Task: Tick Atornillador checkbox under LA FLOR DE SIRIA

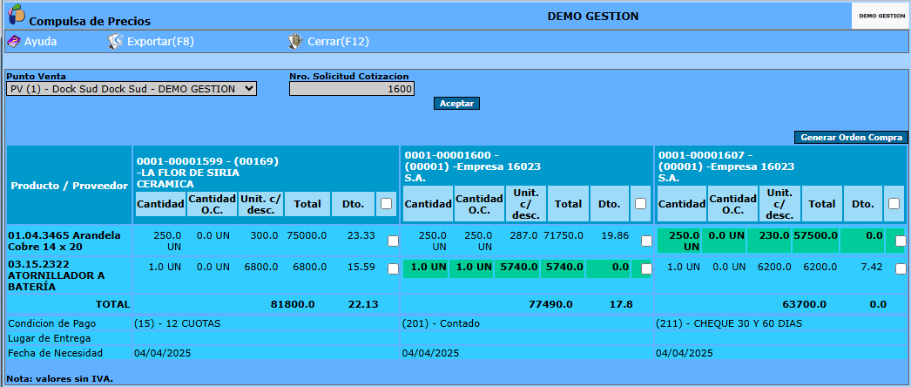Action: [x=393, y=268]
